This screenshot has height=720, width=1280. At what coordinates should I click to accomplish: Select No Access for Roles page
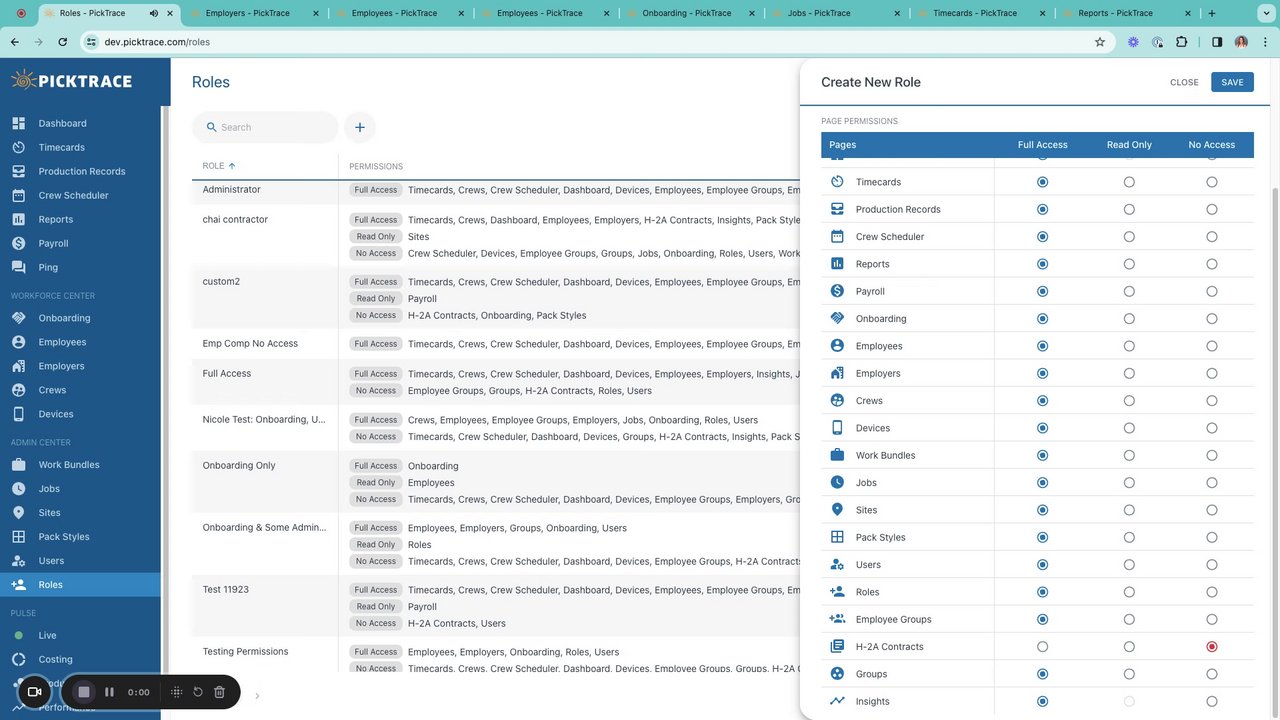click(x=1212, y=592)
